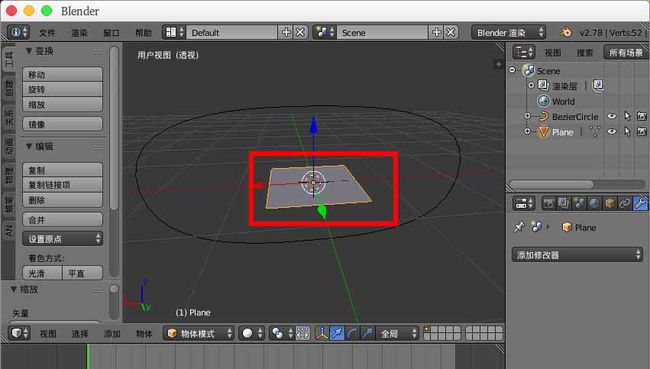
Task: Click the Plane mesh data triangle icon
Action: coord(595,132)
